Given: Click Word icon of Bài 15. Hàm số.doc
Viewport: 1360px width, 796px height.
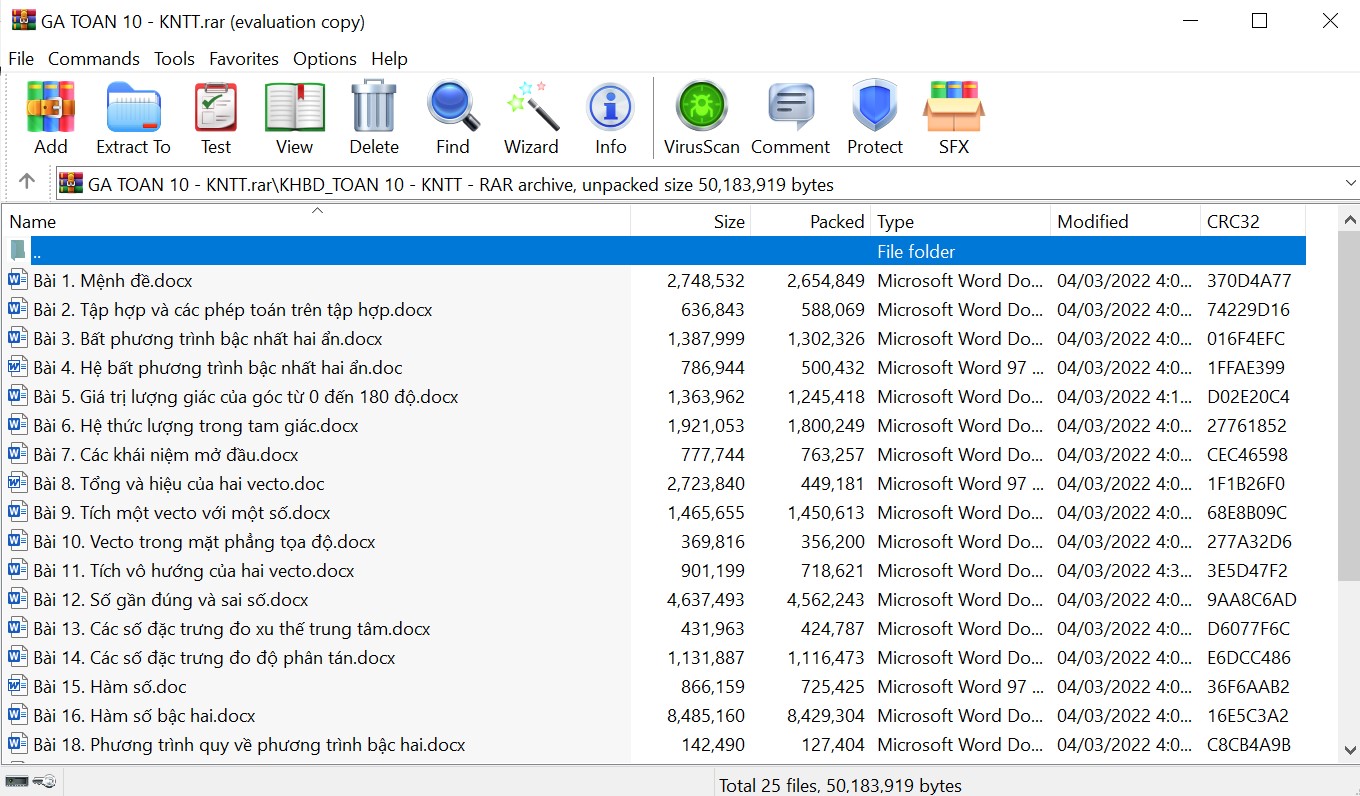Looking at the screenshot, I should point(18,686).
